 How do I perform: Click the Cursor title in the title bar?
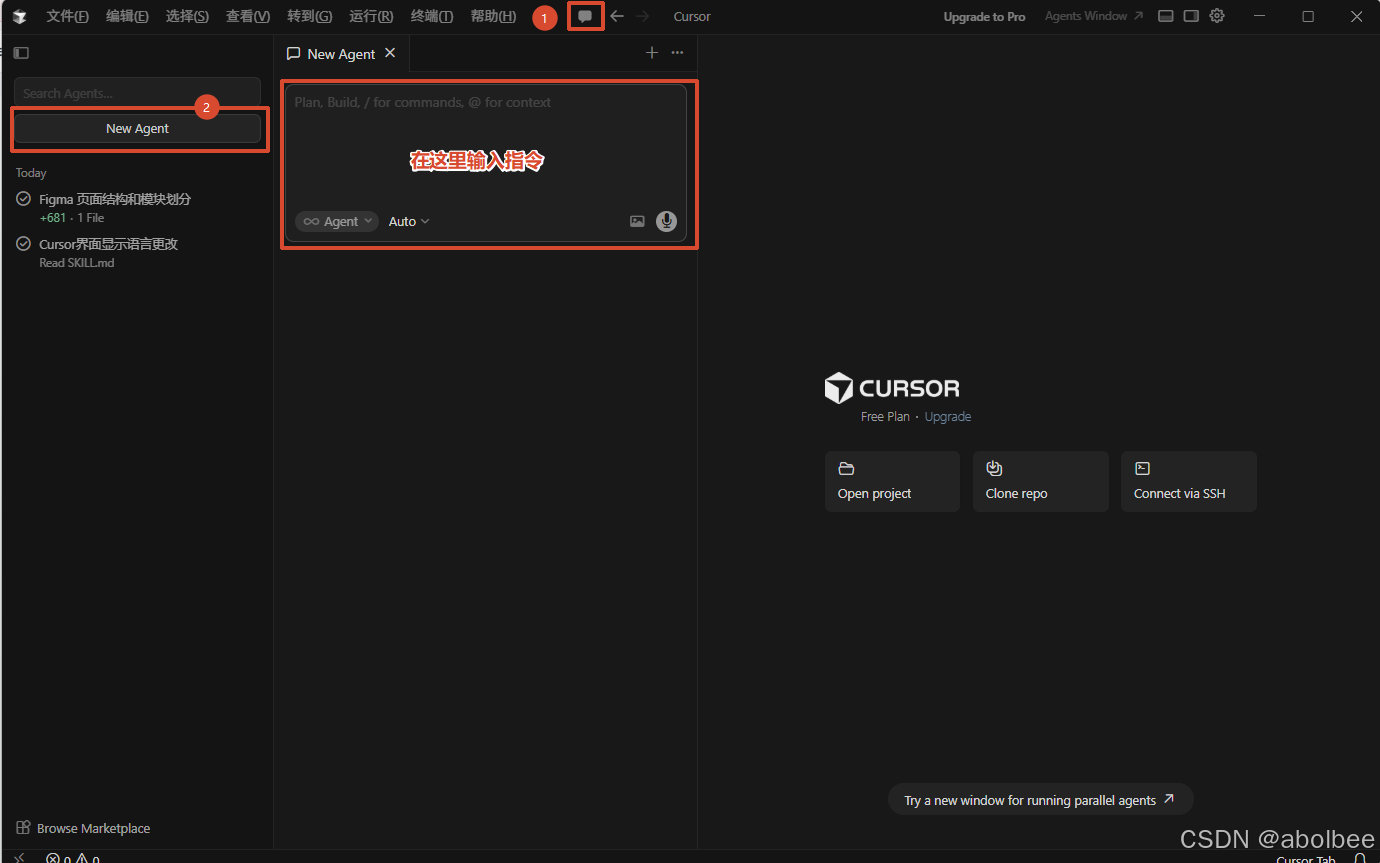point(692,16)
